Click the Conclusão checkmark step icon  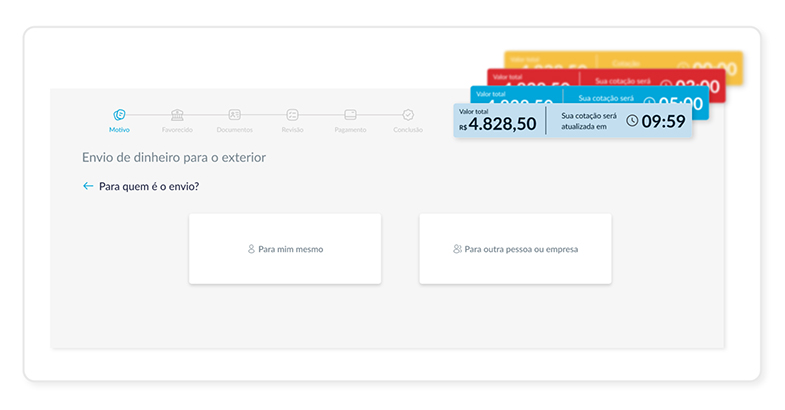[408, 115]
